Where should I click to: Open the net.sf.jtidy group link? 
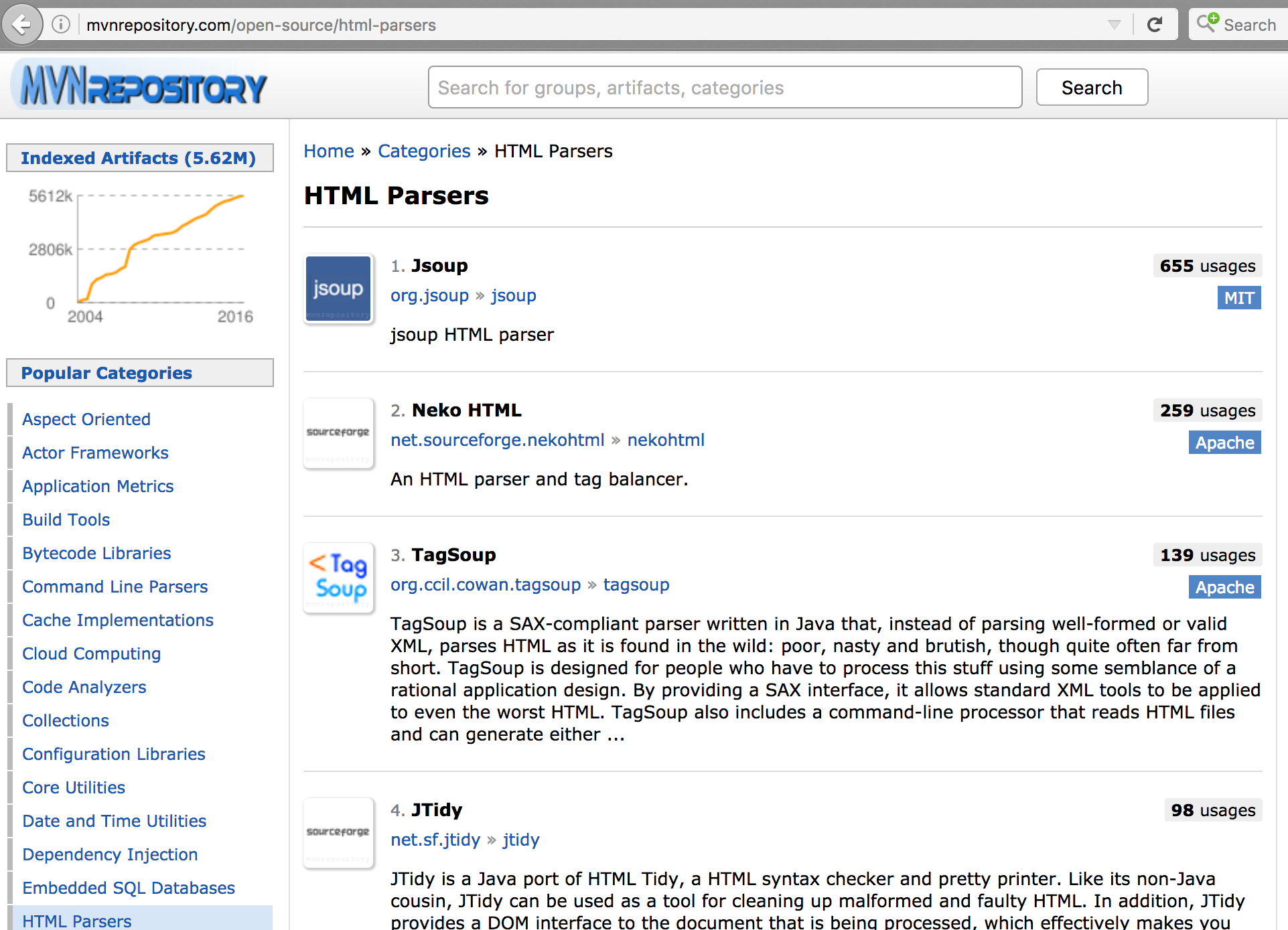click(435, 840)
